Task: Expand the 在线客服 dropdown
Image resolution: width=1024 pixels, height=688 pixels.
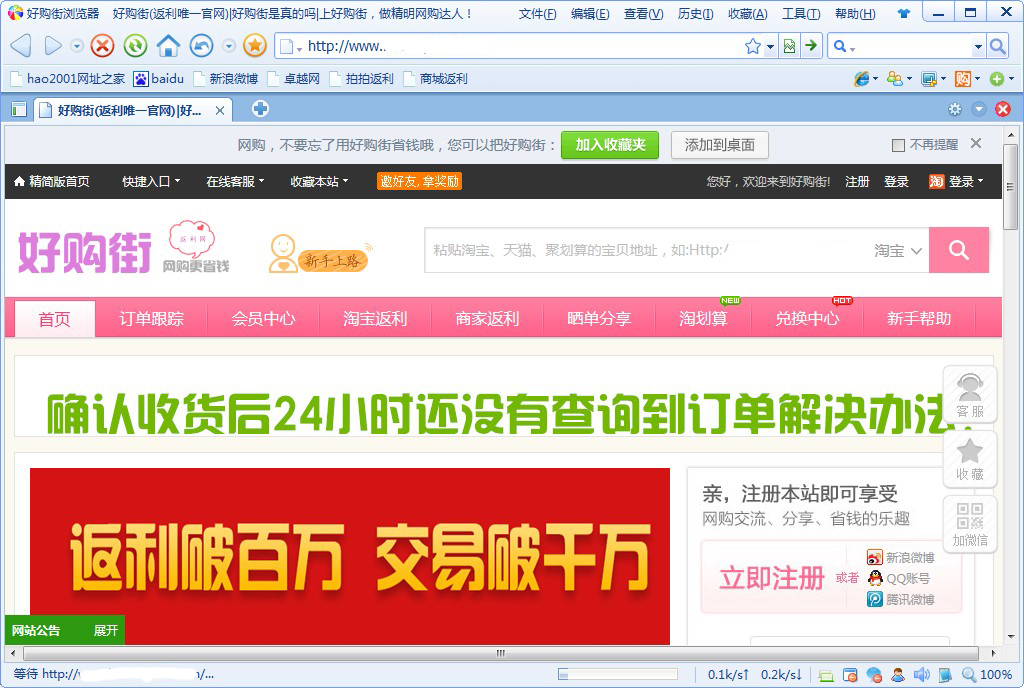Action: pyautogui.click(x=235, y=181)
